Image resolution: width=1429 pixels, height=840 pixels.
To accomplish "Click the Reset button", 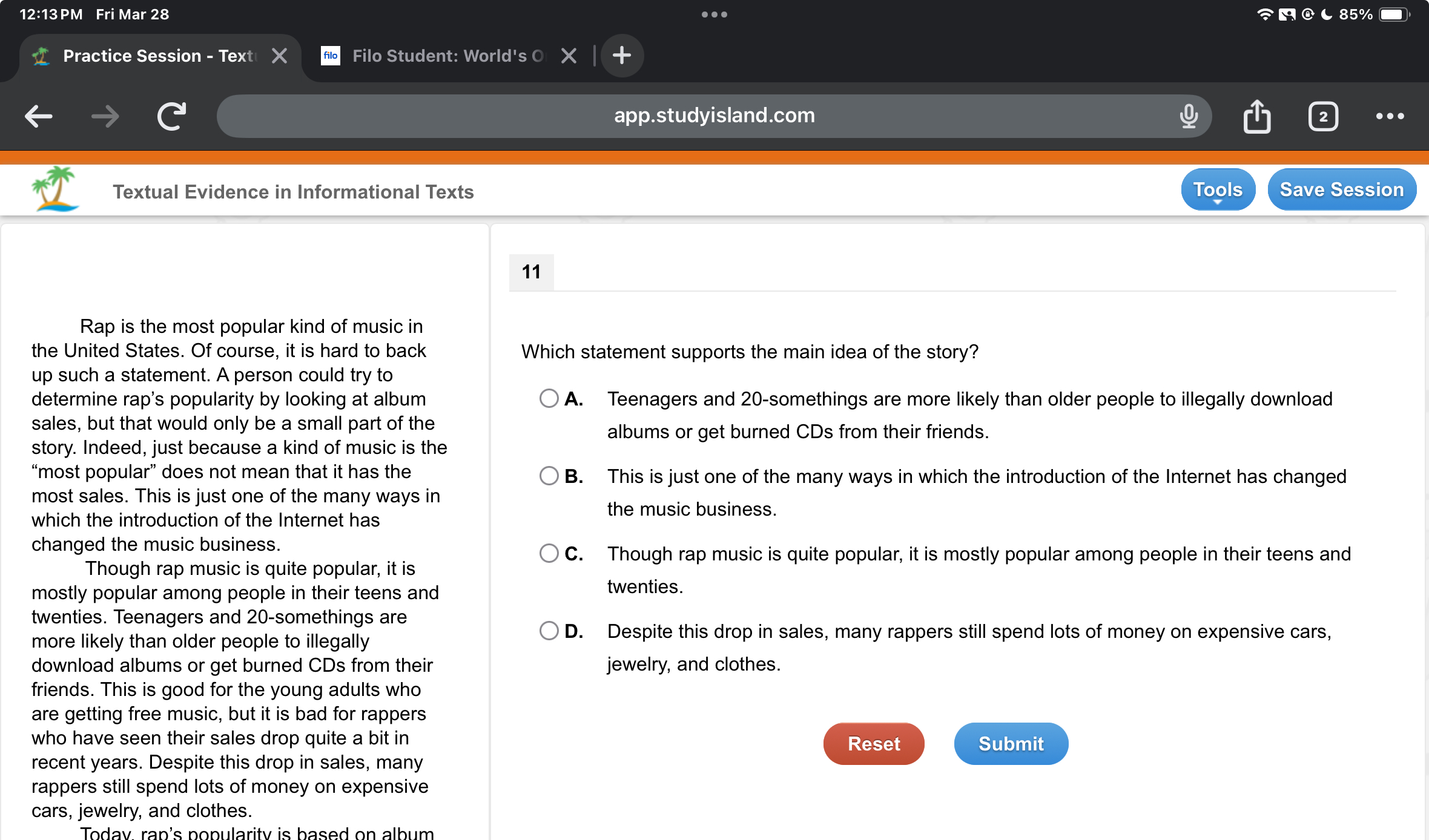I will click(874, 744).
